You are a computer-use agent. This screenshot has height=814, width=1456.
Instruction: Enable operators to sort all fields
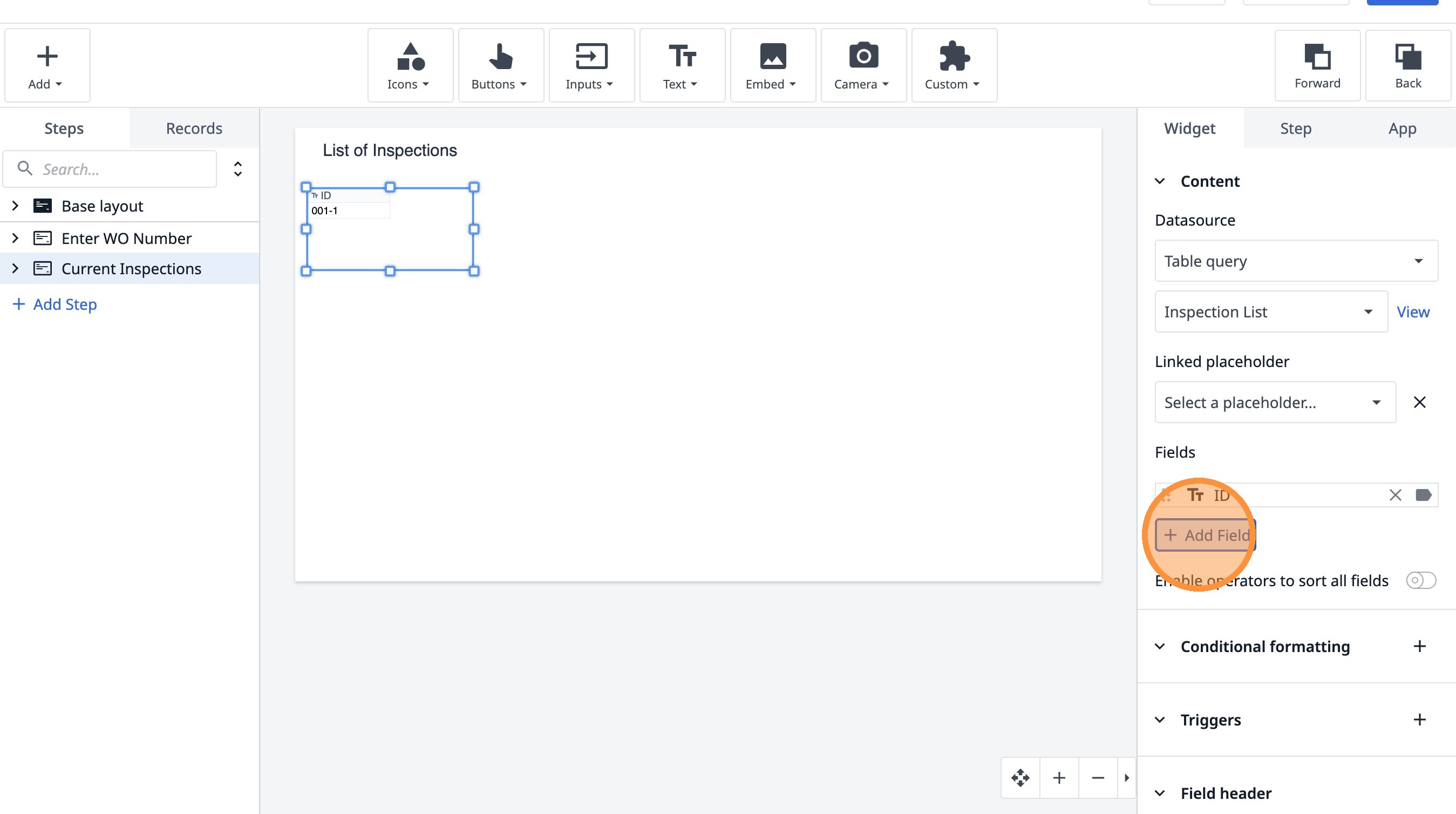pos(1420,580)
